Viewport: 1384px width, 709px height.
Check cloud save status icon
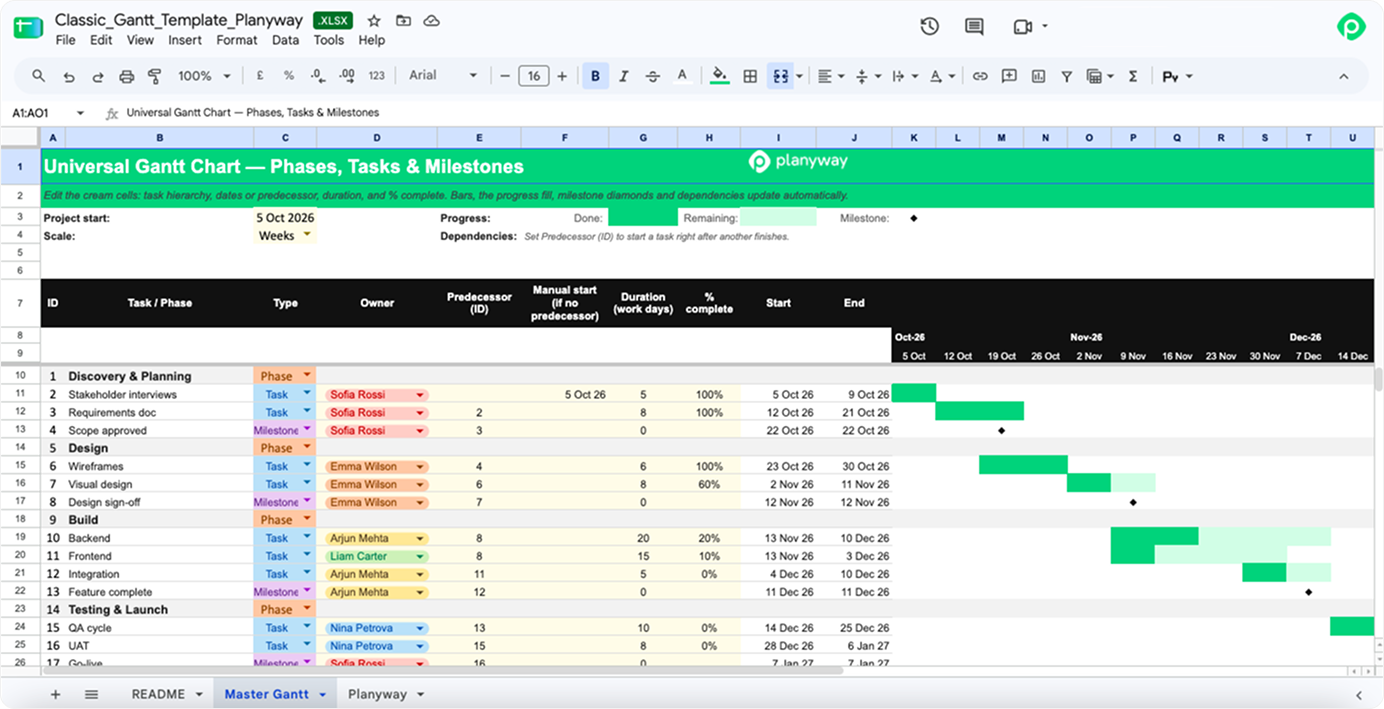pos(432,21)
